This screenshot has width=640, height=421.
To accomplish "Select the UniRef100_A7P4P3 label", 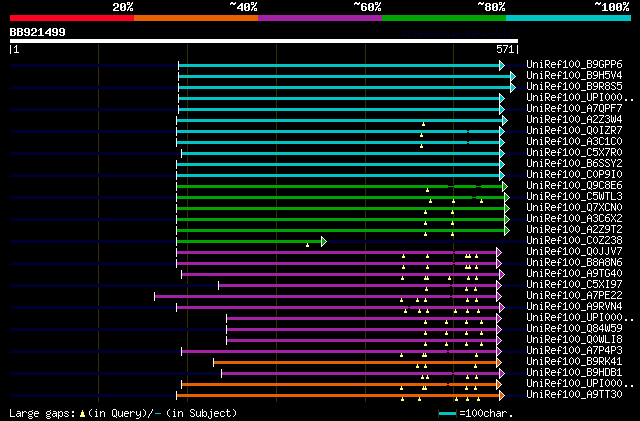I will coord(574,351).
